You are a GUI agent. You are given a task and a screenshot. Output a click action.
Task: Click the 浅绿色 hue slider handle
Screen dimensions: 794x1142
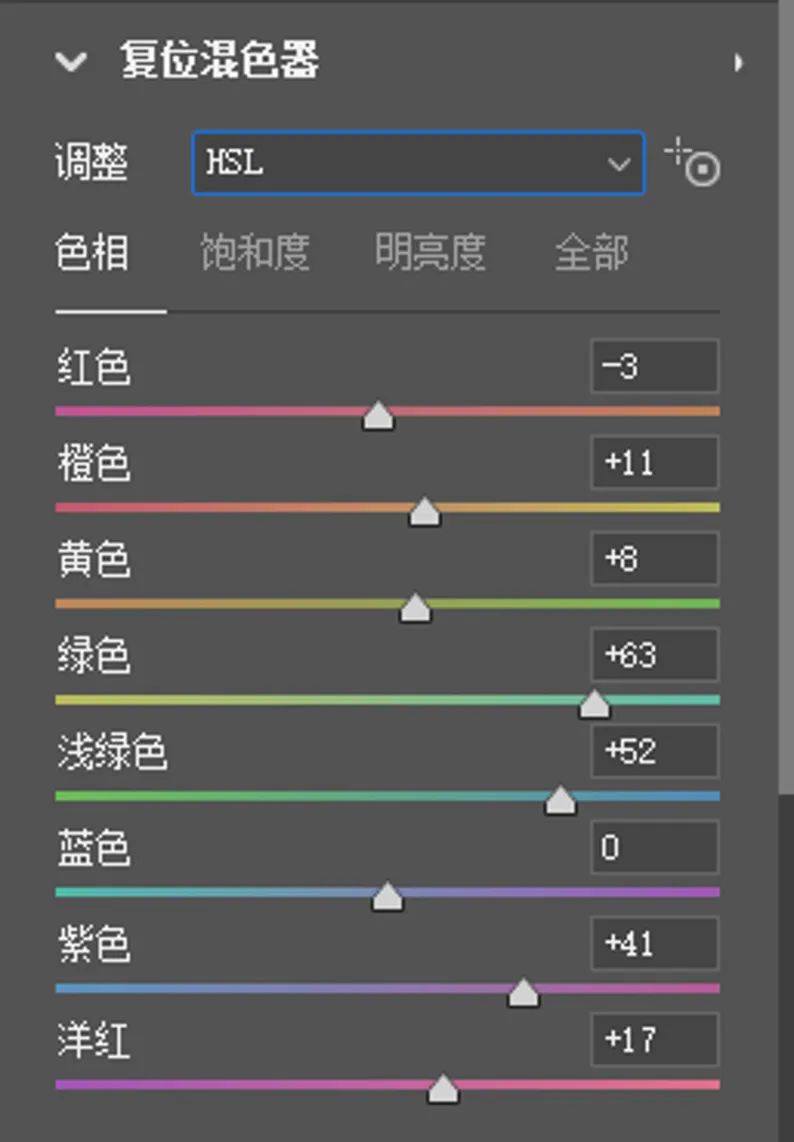560,800
